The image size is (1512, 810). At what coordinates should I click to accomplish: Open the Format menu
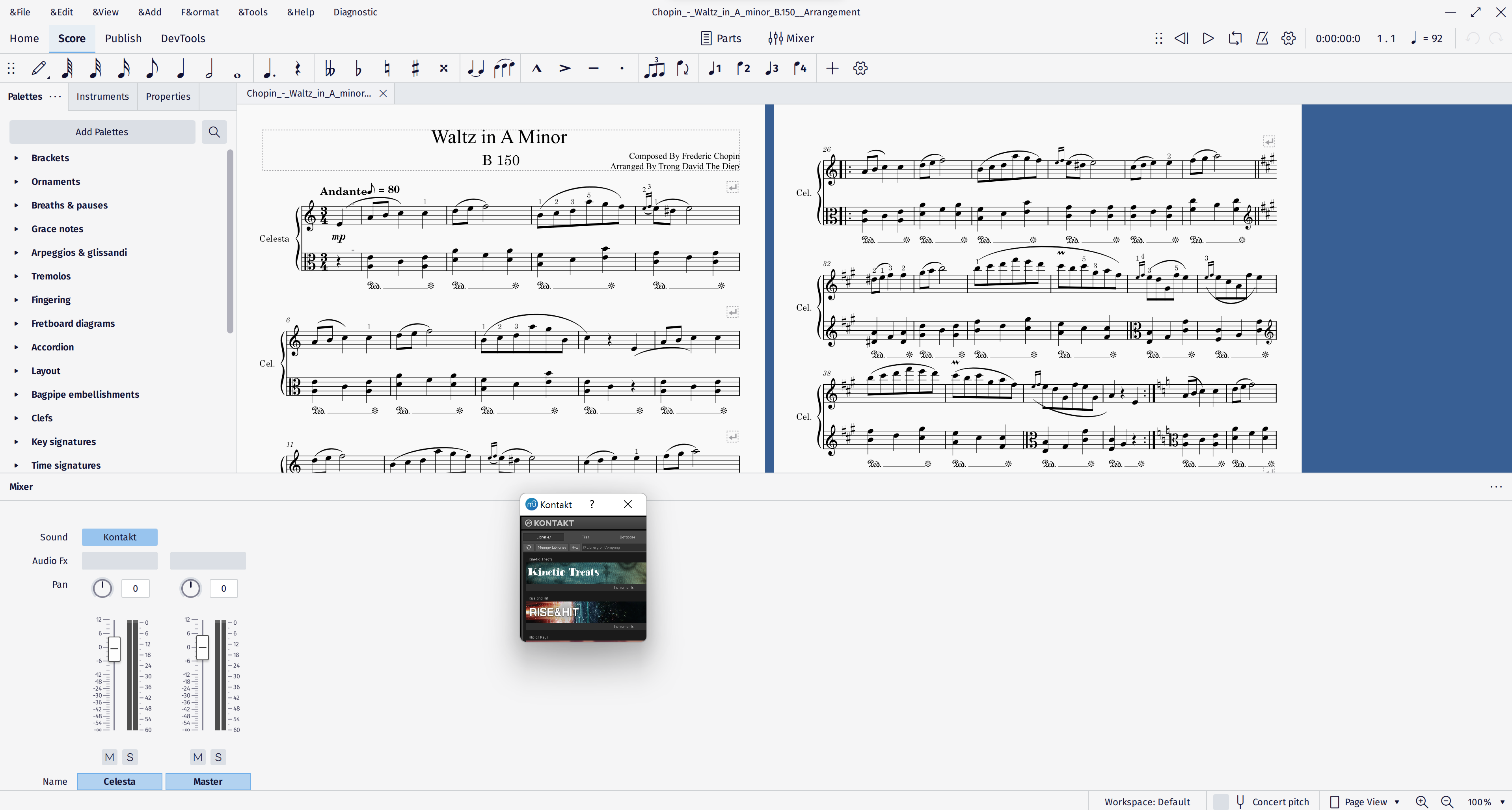199,12
